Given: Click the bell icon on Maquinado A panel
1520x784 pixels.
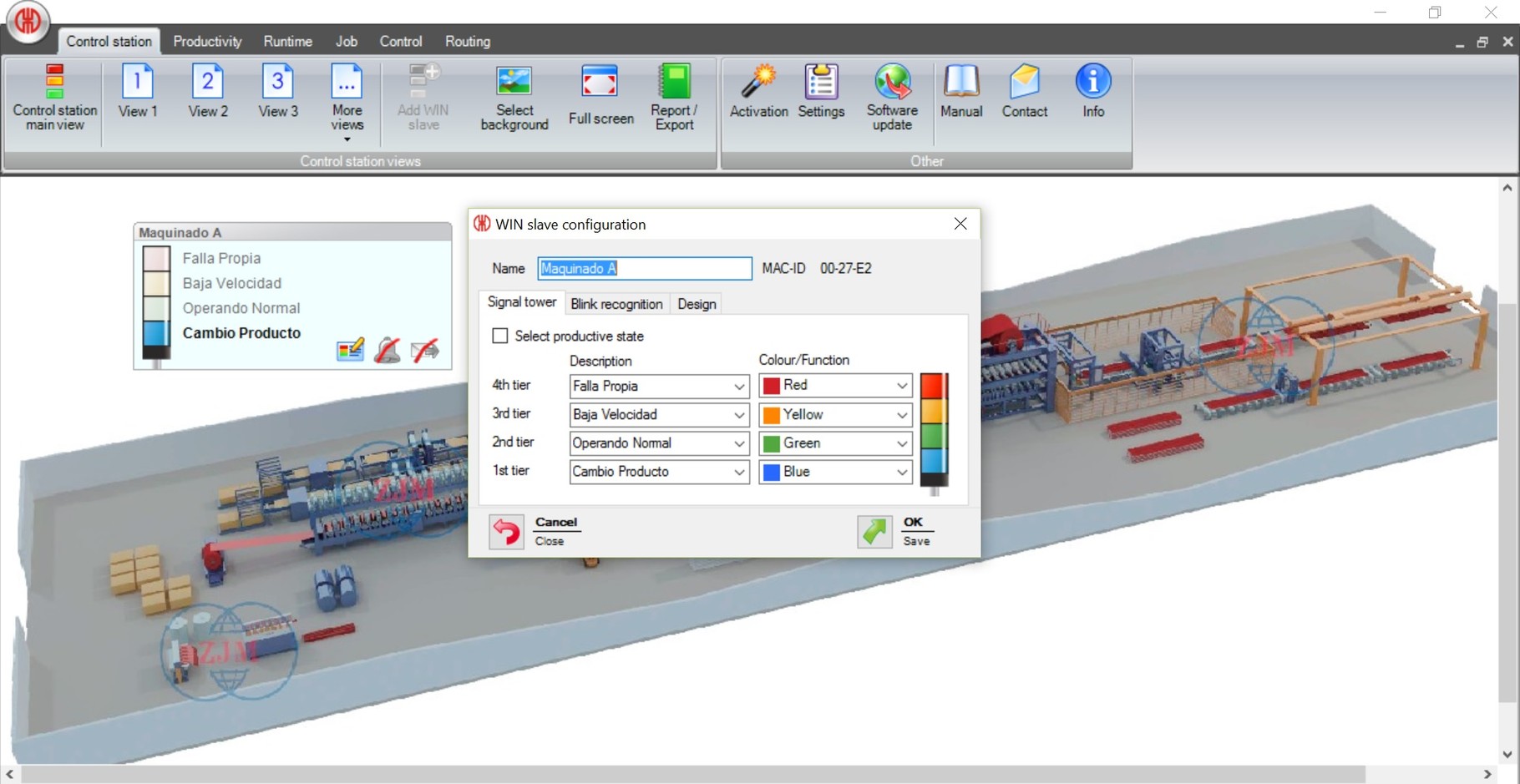Looking at the screenshot, I should [x=387, y=350].
